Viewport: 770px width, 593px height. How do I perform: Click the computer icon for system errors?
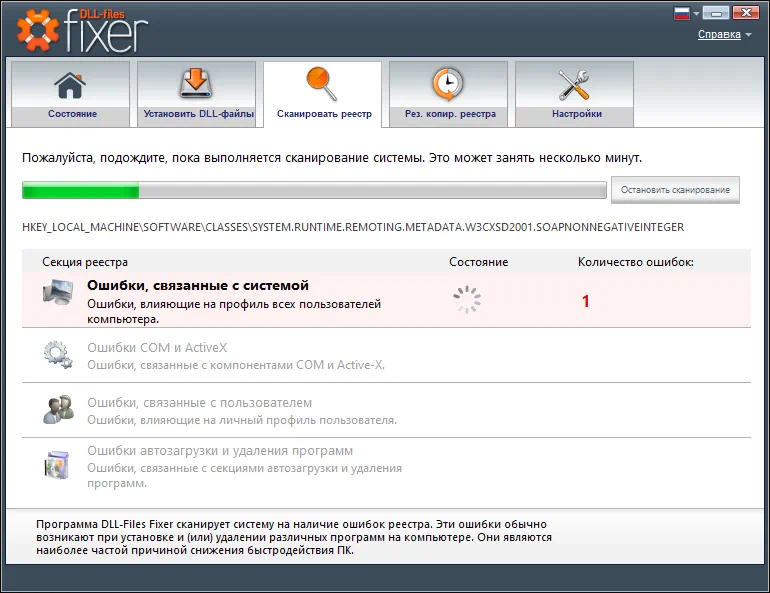pos(58,291)
